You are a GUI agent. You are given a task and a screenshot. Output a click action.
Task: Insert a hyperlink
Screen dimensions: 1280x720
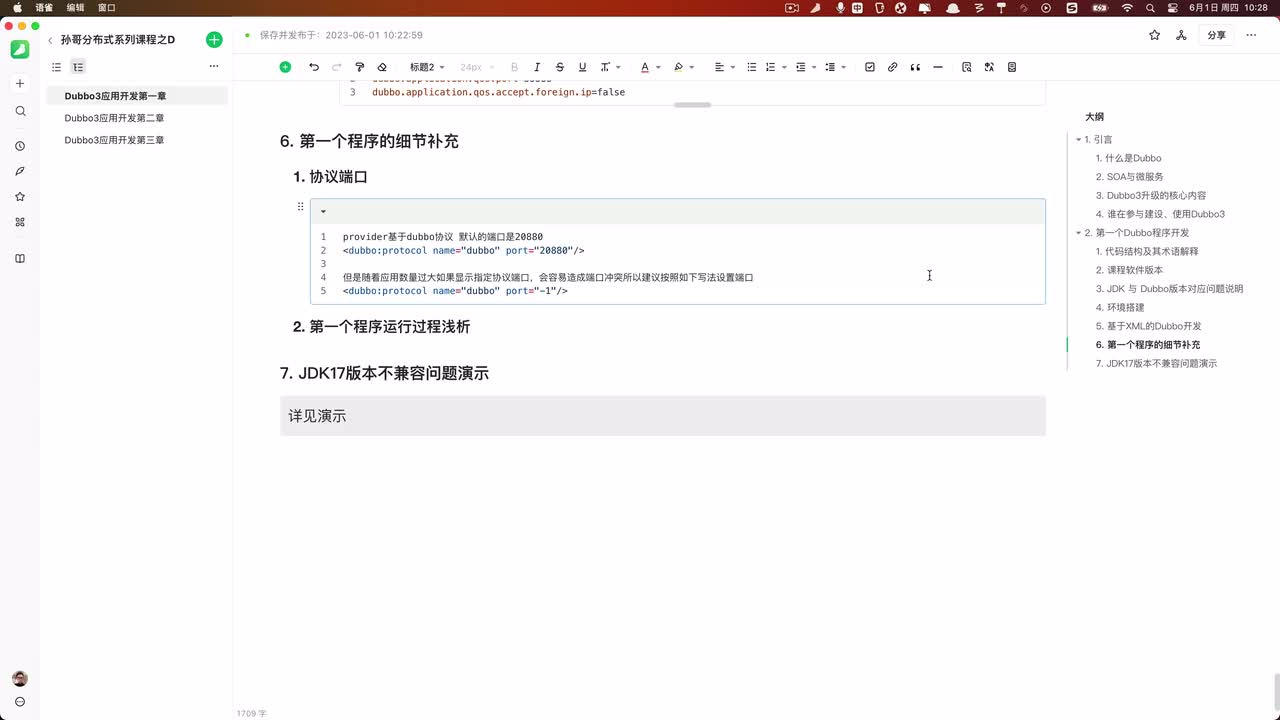pos(893,67)
